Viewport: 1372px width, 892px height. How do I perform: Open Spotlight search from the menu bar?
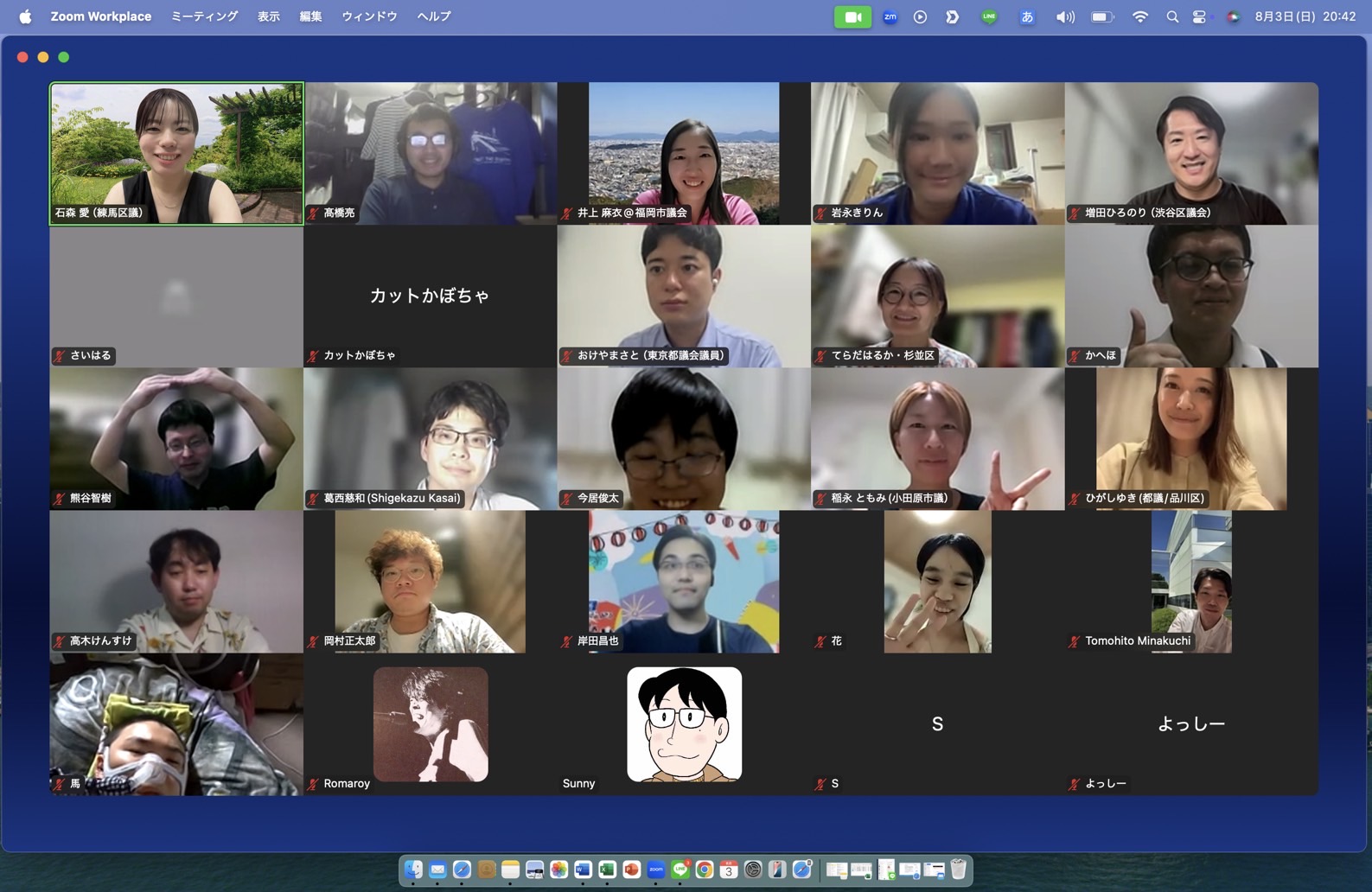click(x=1172, y=17)
